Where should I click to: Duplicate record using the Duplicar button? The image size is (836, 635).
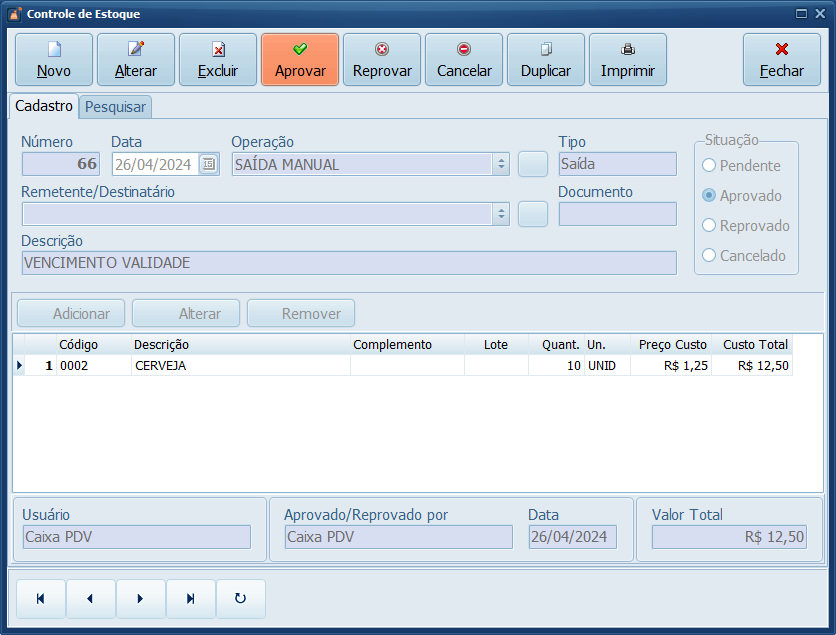[x=546, y=60]
